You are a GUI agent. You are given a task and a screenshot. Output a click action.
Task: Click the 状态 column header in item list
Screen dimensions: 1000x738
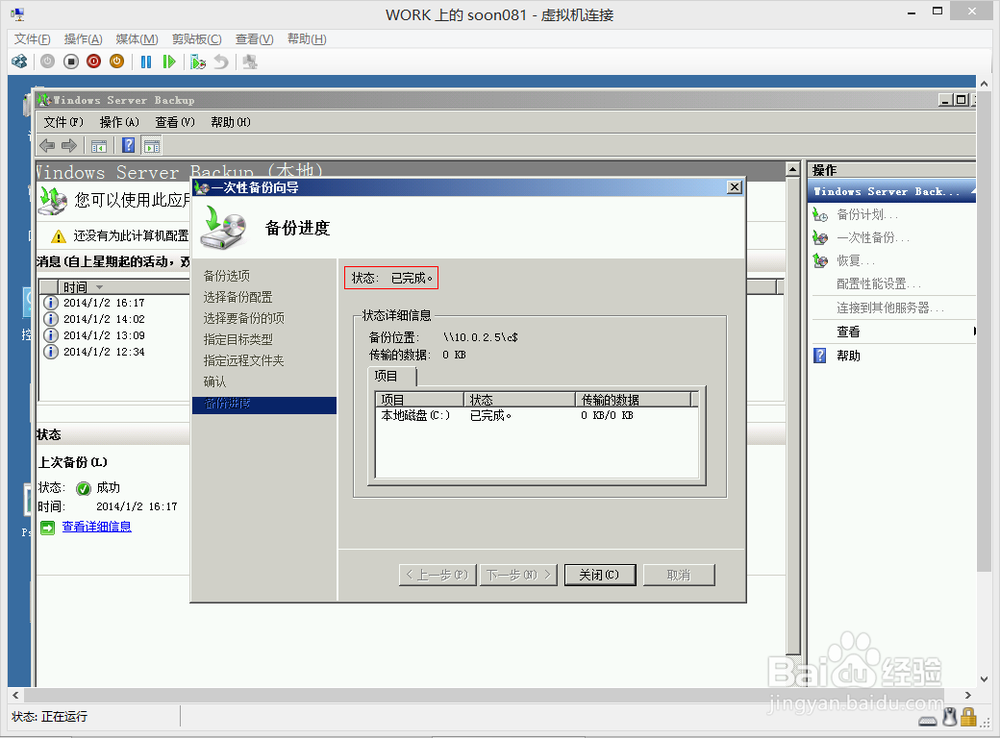(520, 399)
